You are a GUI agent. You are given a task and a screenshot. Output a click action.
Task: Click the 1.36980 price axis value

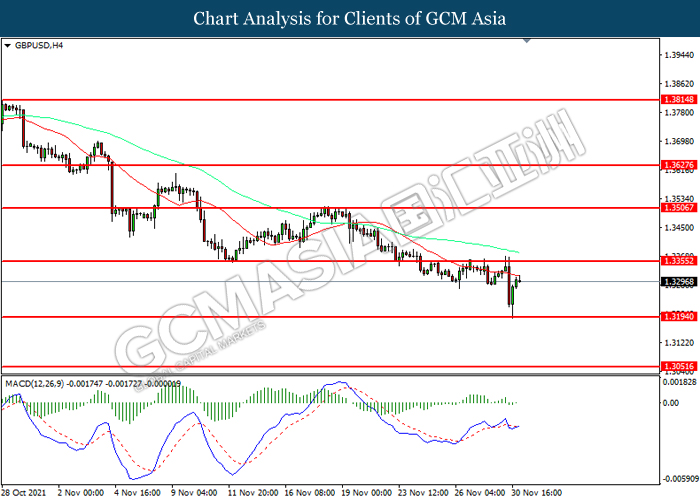(679, 142)
